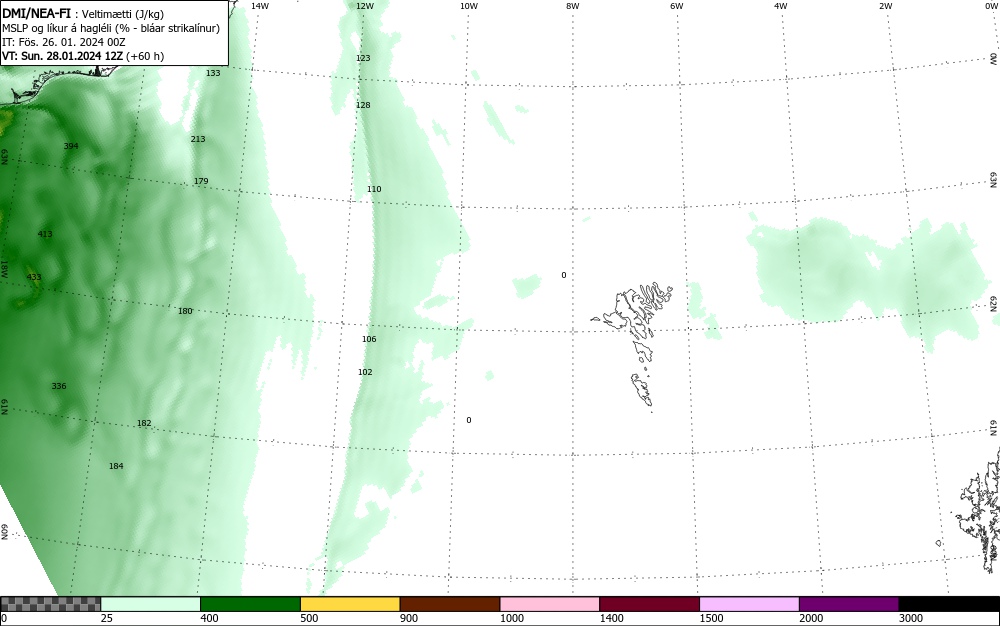Select the map value 102
The height and width of the screenshot is (626, 1000).
pos(365,372)
